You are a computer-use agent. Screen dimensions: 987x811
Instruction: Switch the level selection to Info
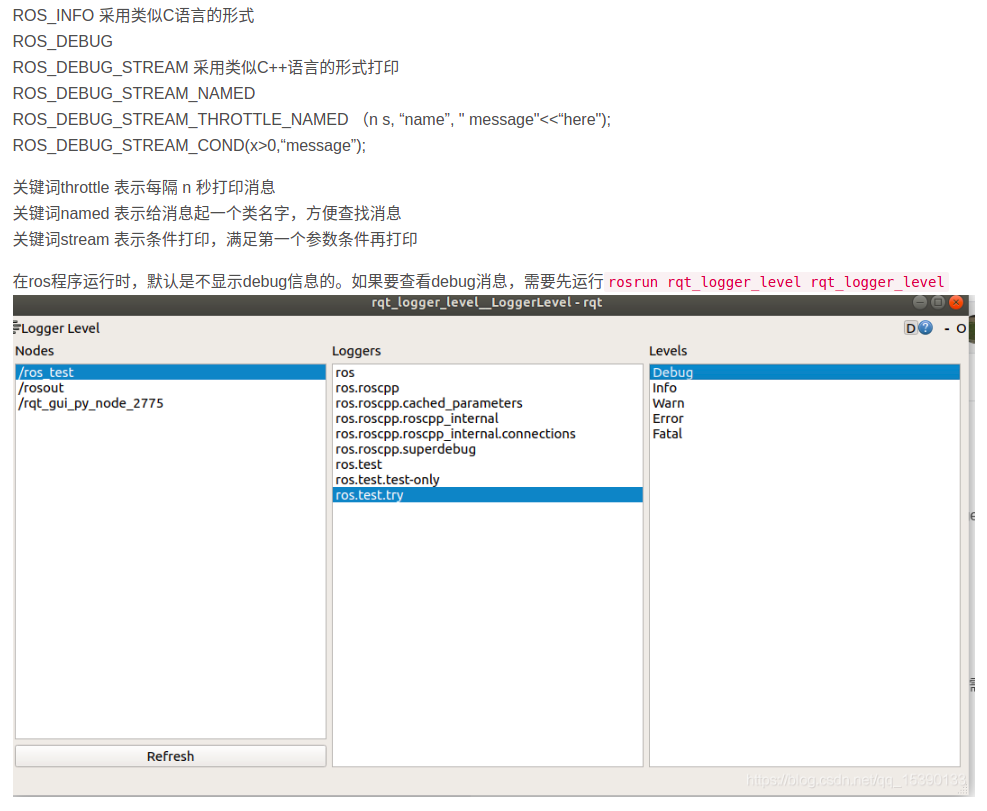point(663,387)
